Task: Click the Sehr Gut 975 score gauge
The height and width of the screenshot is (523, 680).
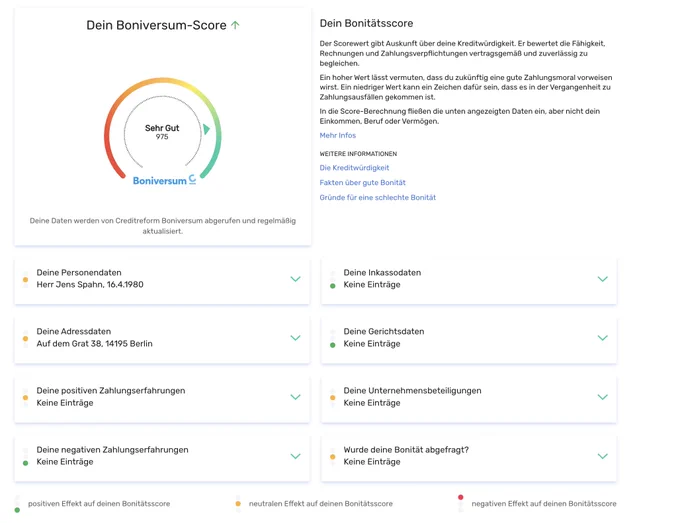Action: (x=163, y=128)
